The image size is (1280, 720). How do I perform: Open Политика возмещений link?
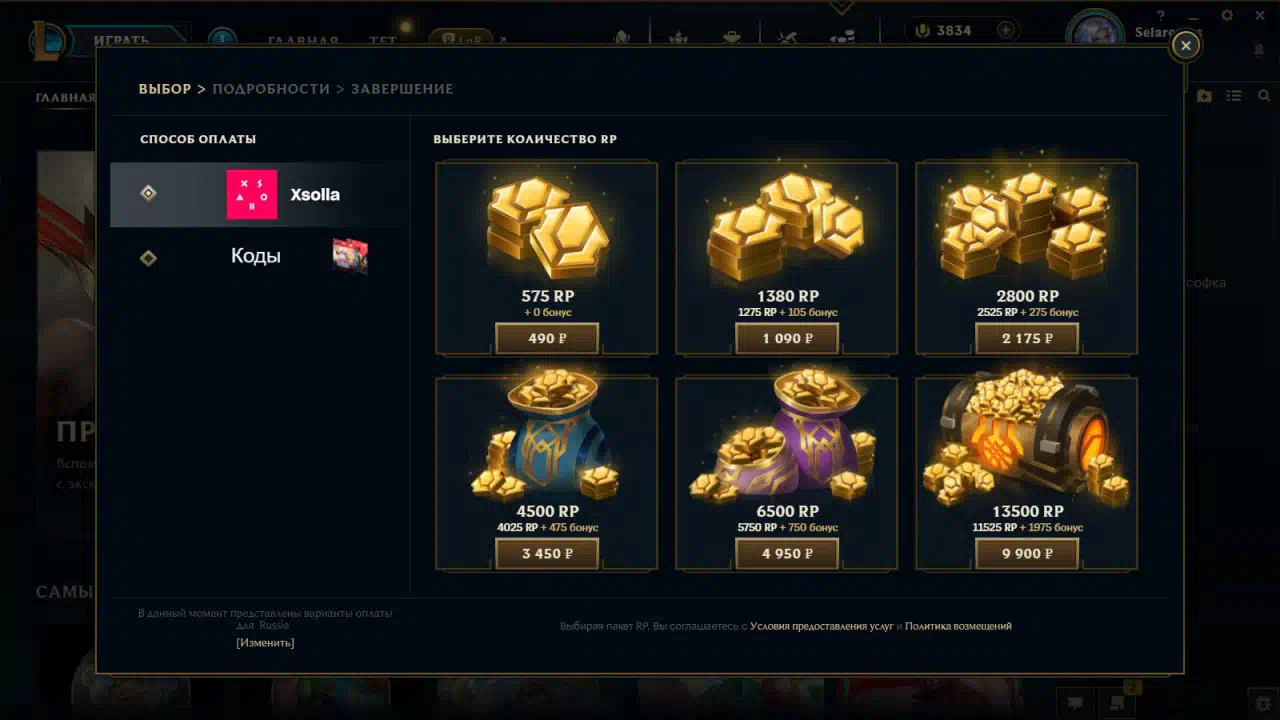(958, 626)
